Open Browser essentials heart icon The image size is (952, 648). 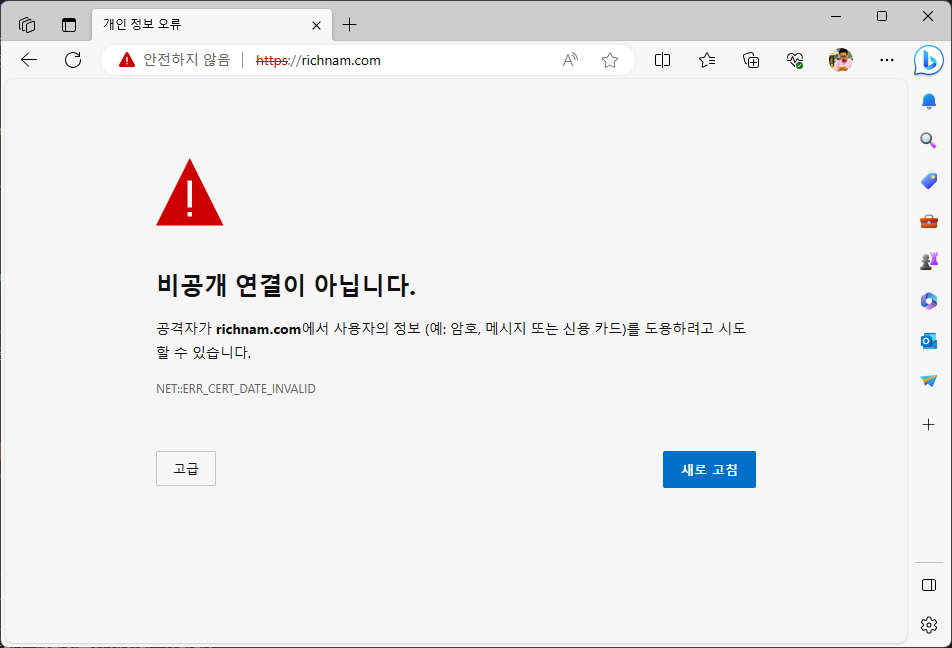tap(795, 60)
